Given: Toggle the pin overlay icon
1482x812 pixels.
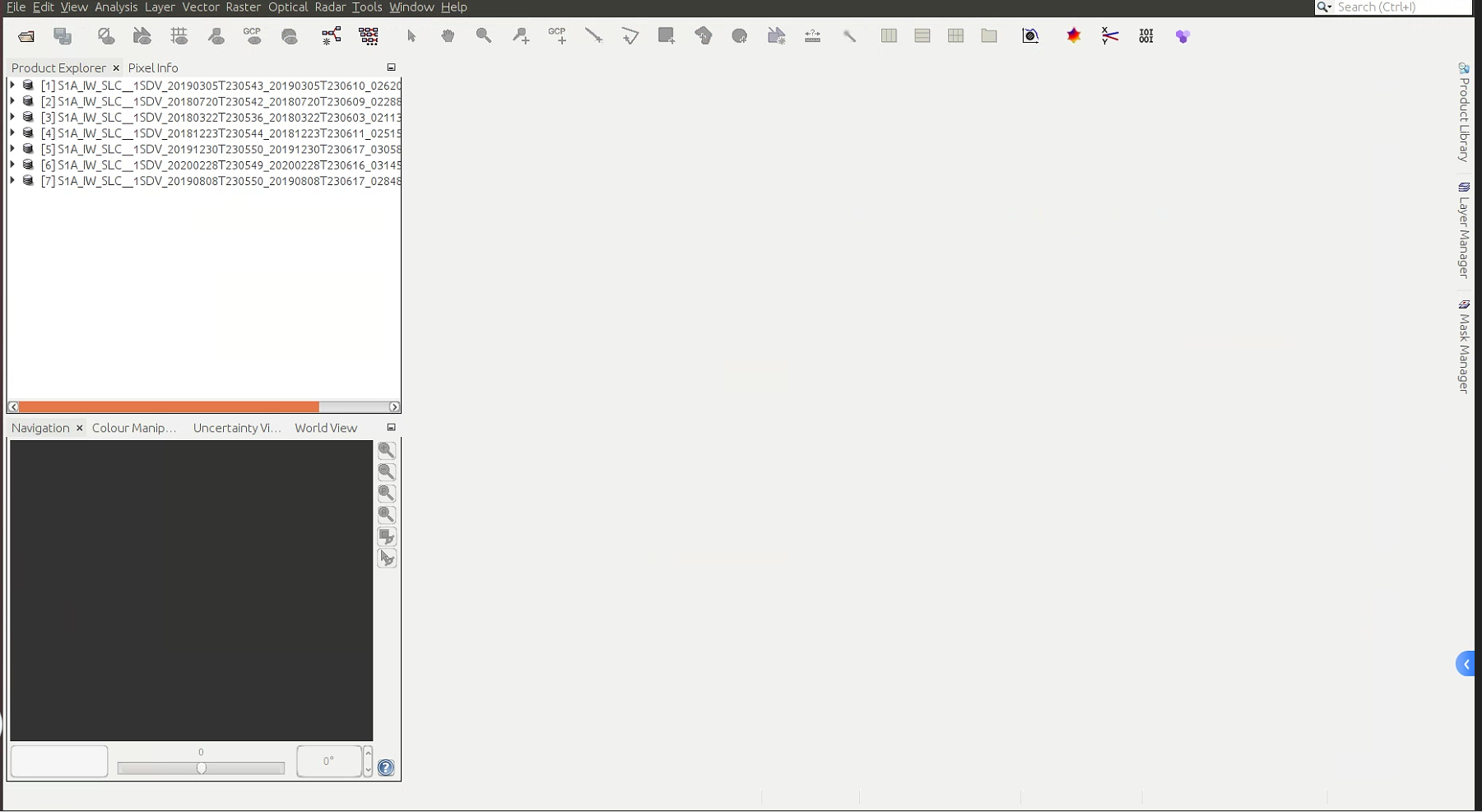Looking at the screenshot, I should coord(216,36).
